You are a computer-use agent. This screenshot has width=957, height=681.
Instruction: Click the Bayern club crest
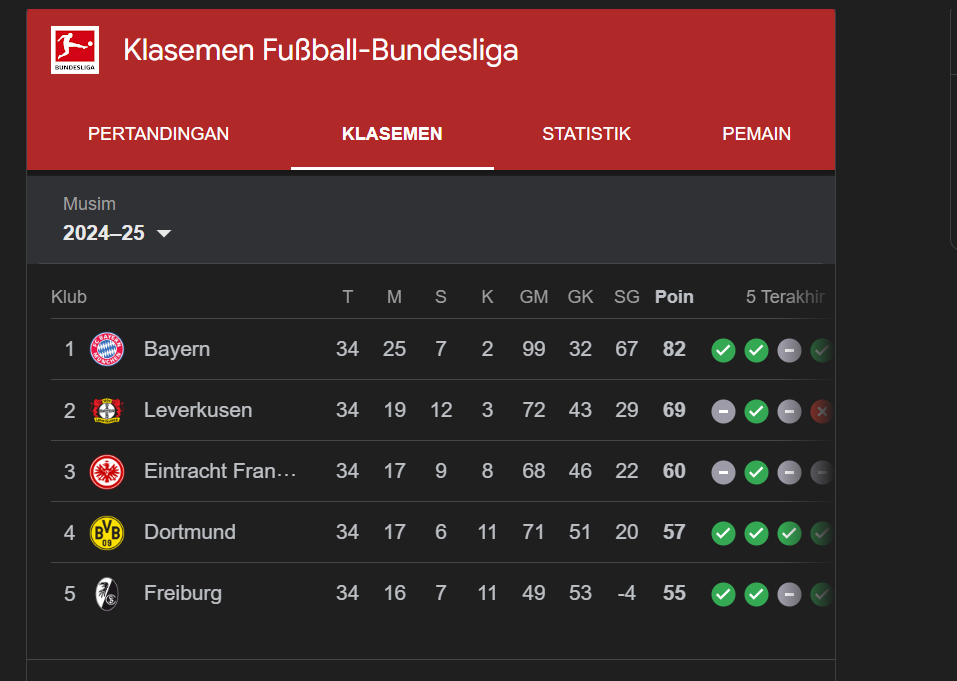[107, 349]
